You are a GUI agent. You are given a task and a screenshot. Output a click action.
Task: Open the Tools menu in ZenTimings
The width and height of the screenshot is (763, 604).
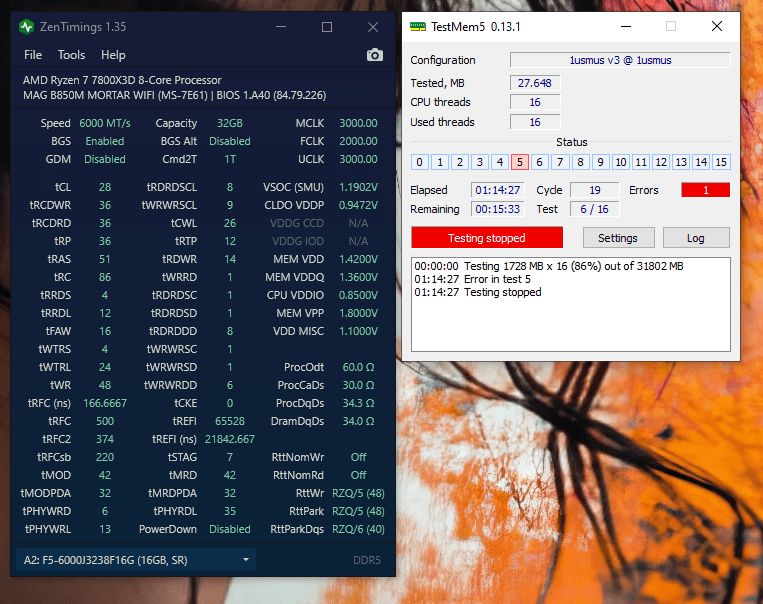pyautogui.click(x=72, y=55)
